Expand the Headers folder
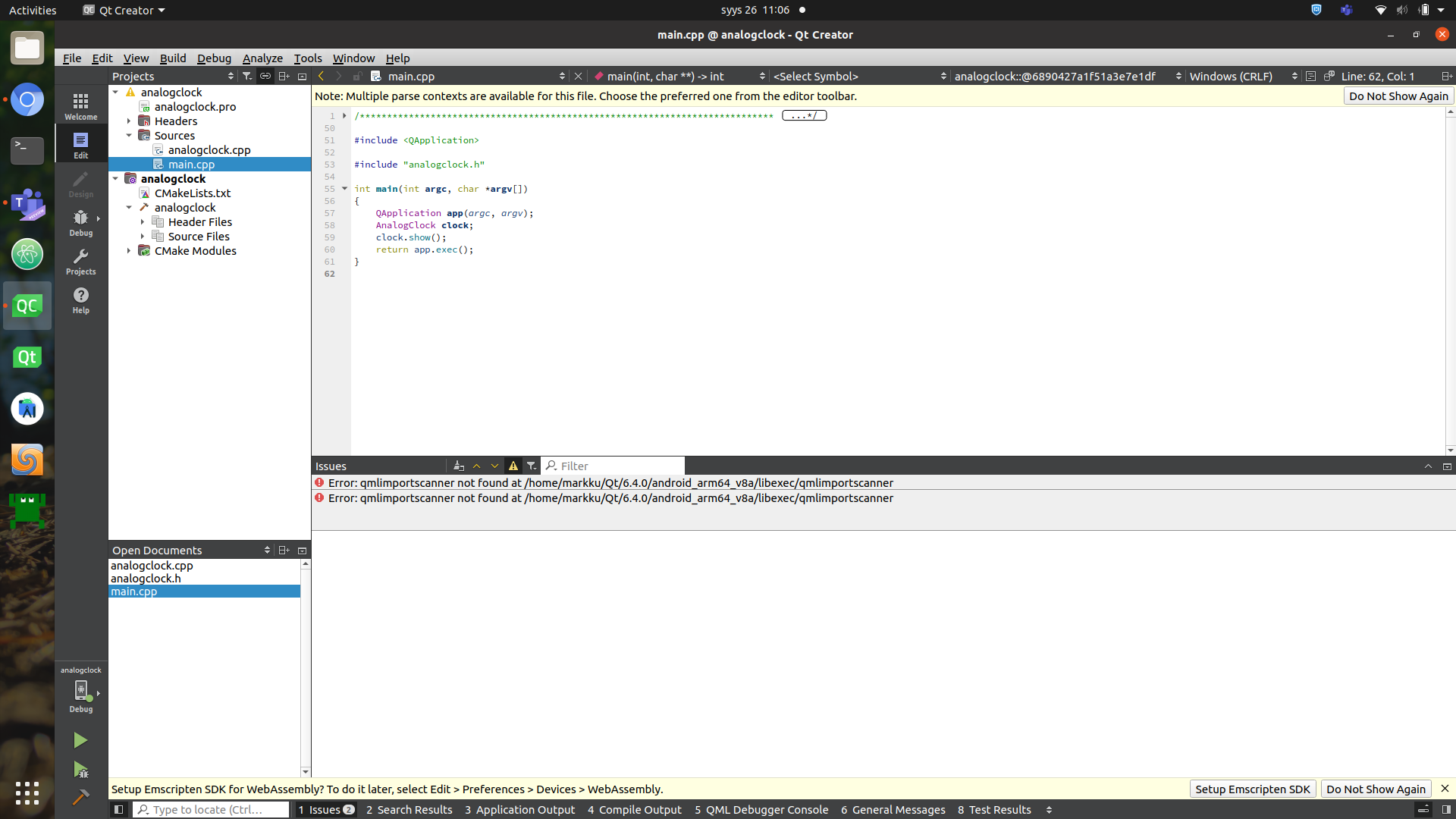Screen dimensions: 1456x819 pos(129,121)
